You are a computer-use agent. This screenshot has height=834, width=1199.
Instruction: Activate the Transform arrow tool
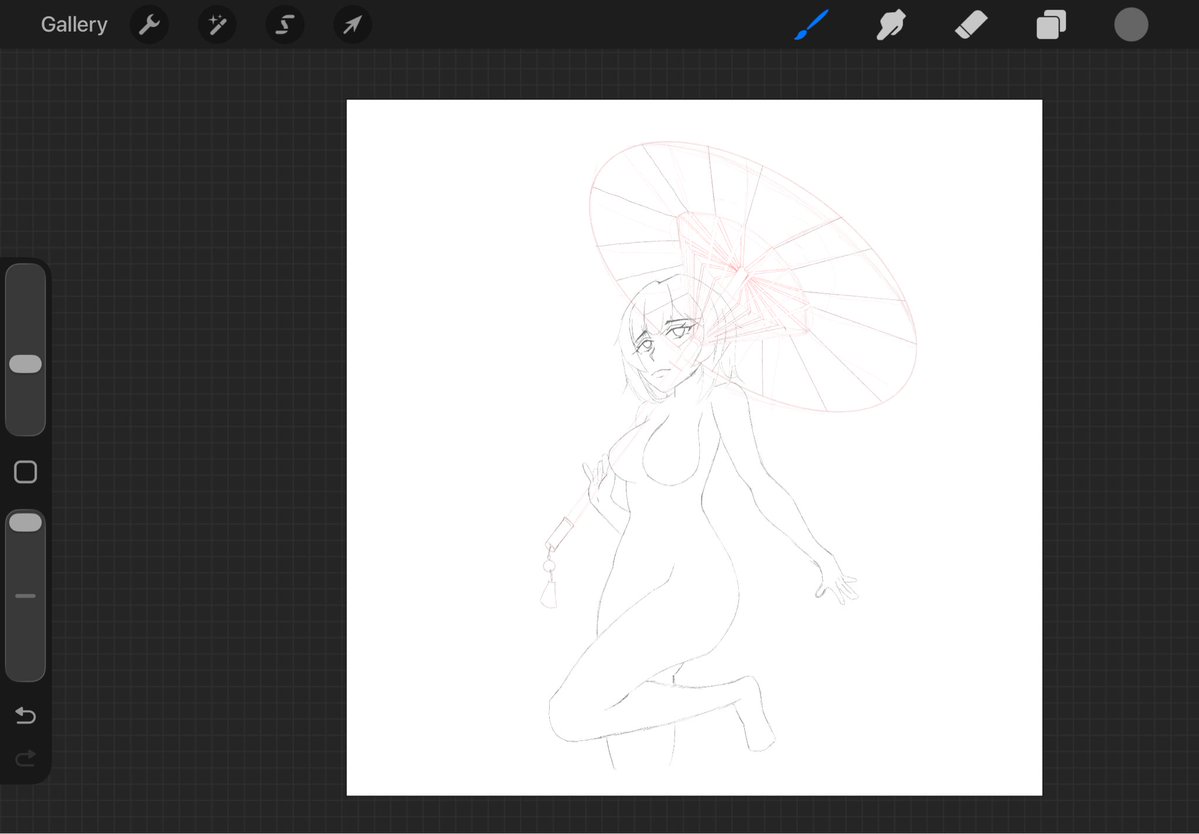click(353, 24)
